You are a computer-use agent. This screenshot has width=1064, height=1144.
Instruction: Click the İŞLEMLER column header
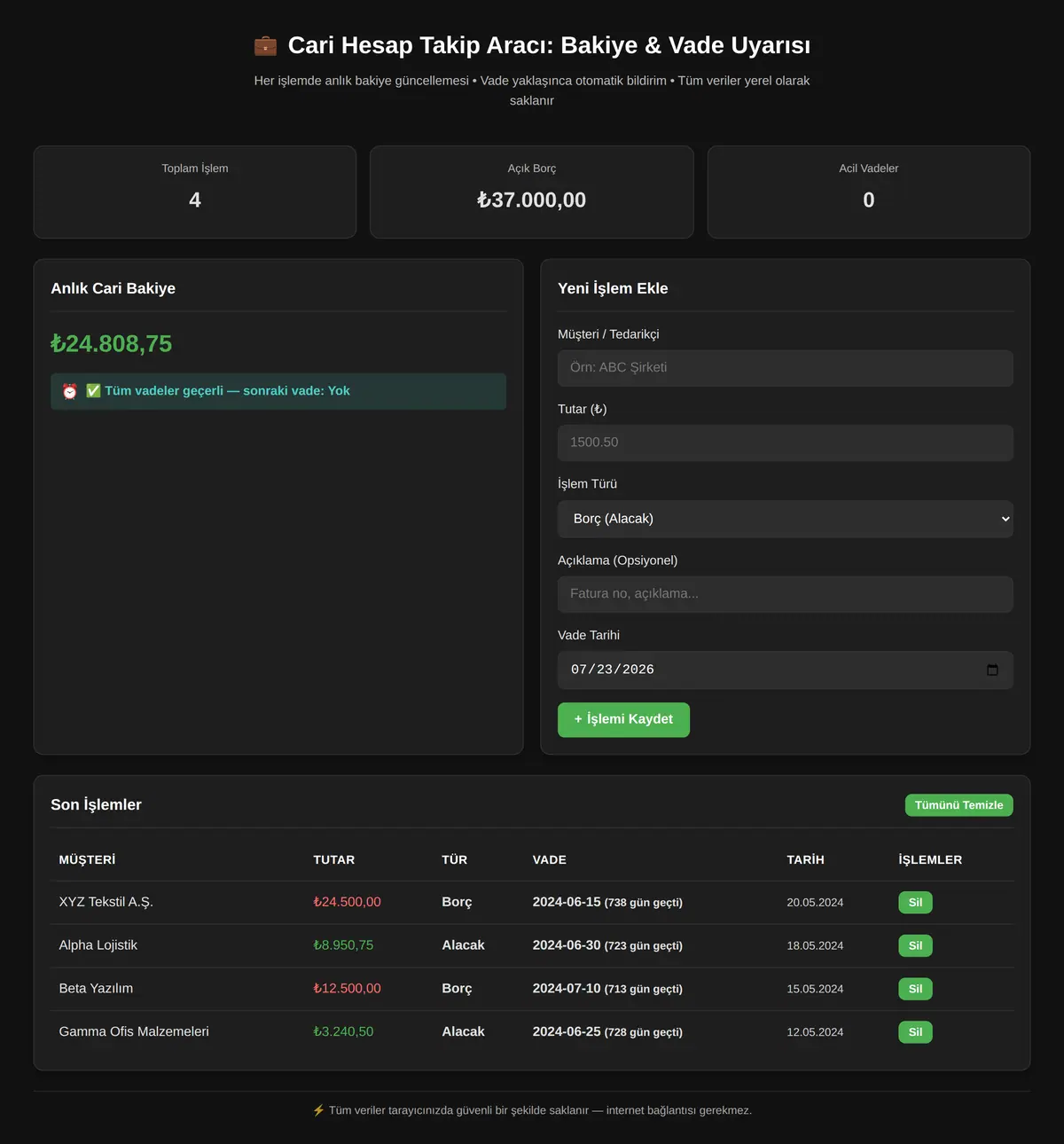tap(930, 860)
